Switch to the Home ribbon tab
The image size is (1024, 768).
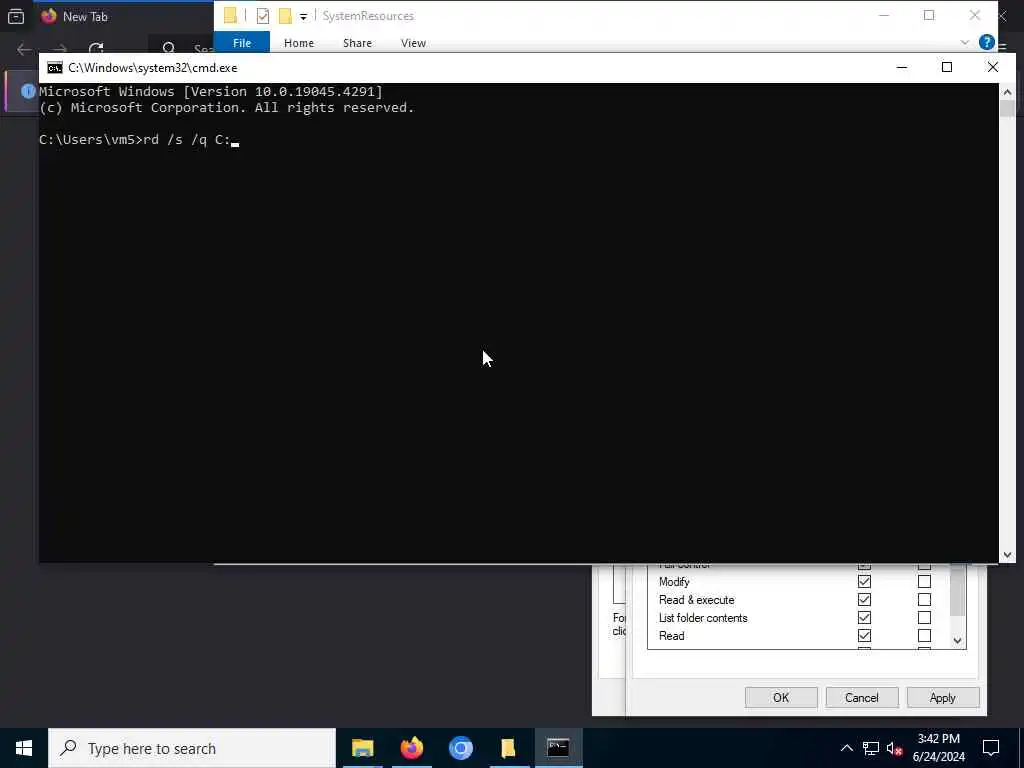pyautogui.click(x=299, y=42)
